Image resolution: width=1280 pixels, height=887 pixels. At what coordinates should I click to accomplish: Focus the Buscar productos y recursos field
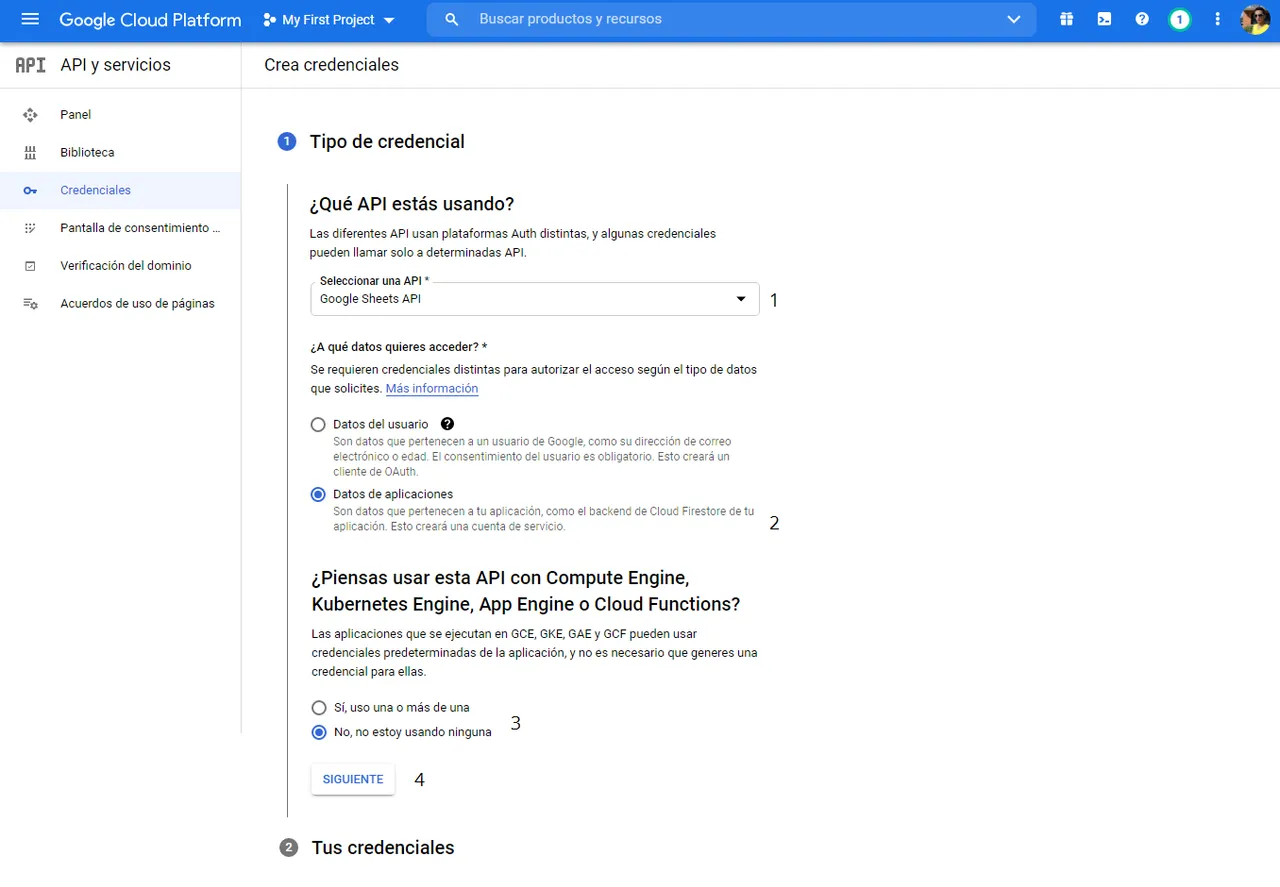coord(730,20)
